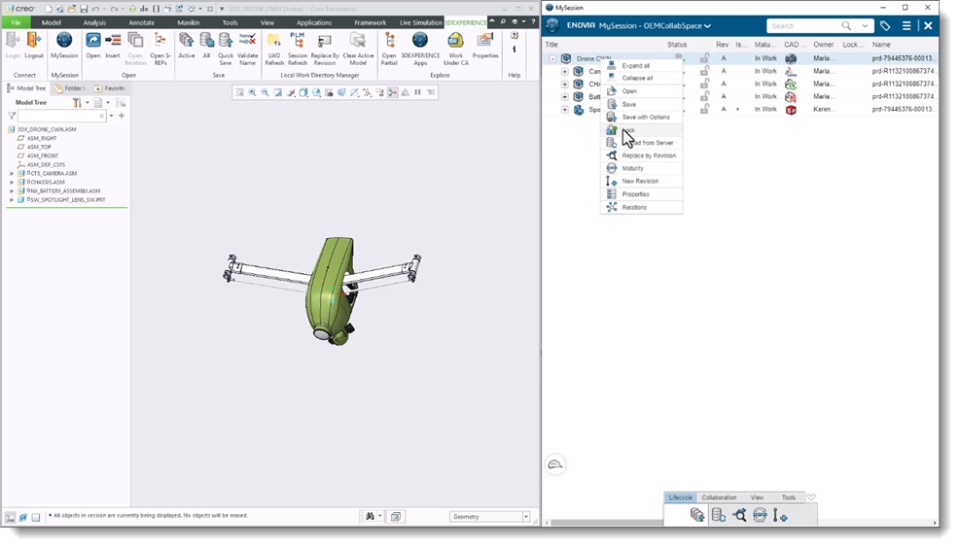Select Replace by Revision in context menu
The width and height of the screenshot is (960, 548).
tap(641, 156)
